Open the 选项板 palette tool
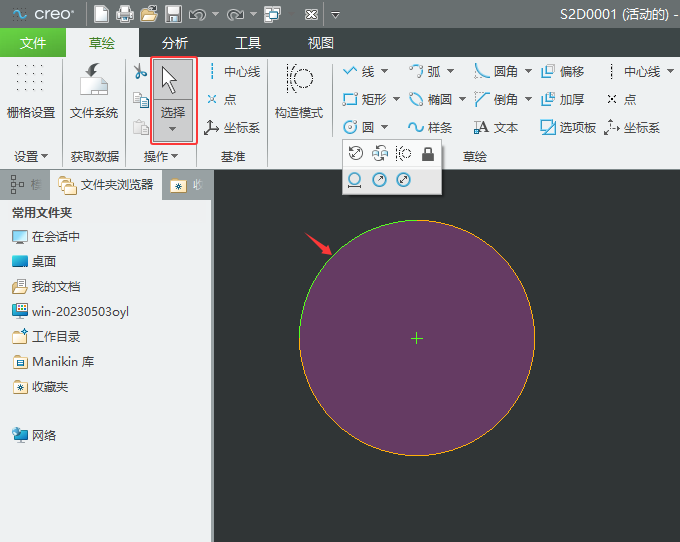 click(569, 127)
